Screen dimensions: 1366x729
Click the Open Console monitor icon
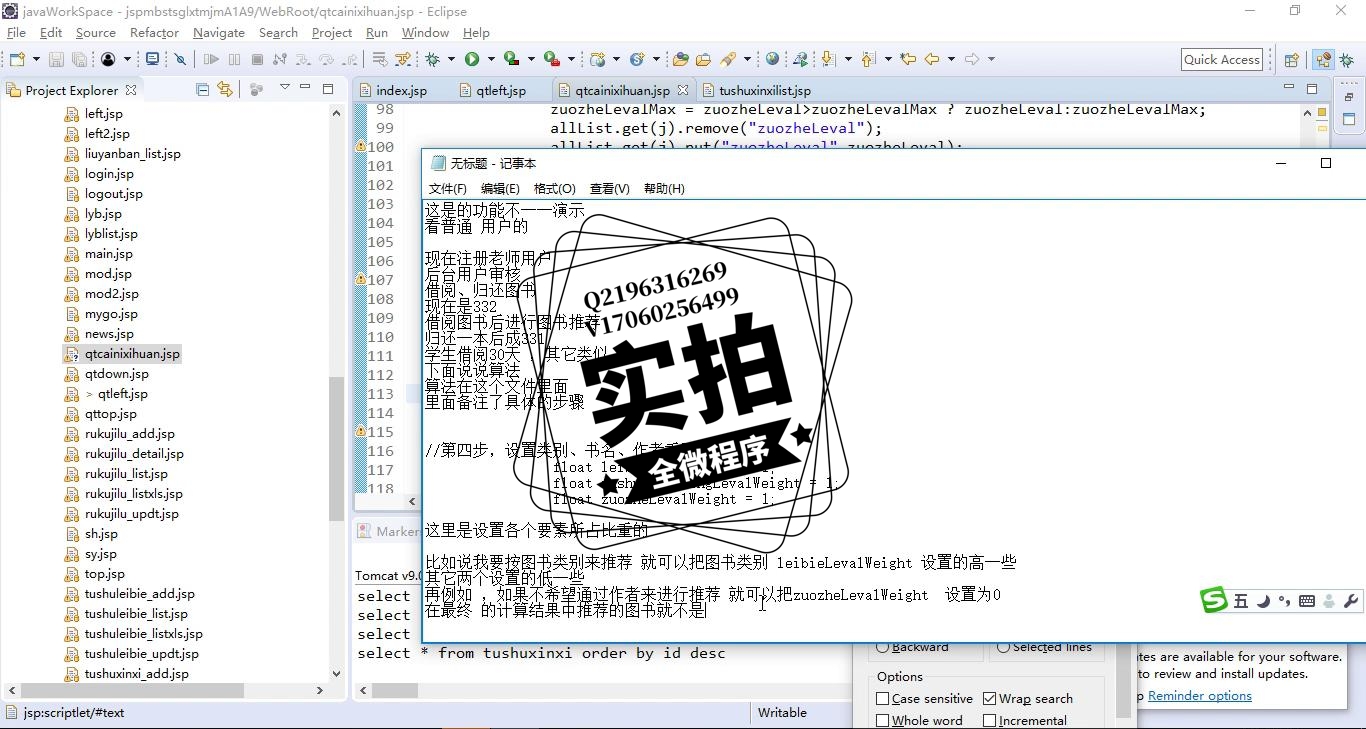pyautogui.click(x=152, y=59)
